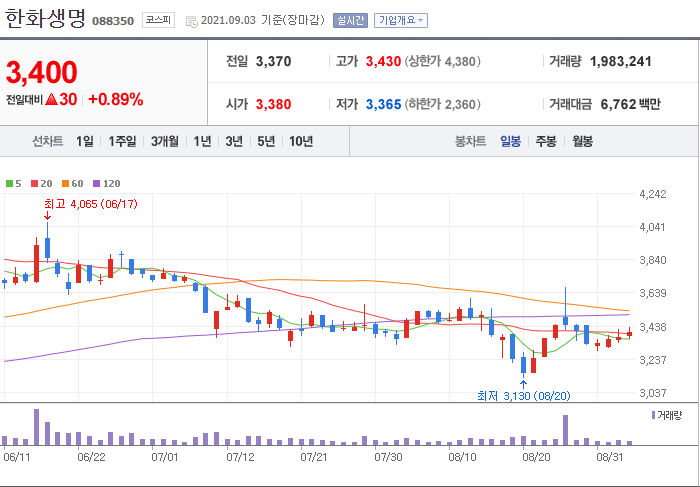
Task: Click the 실시간 real-time button
Action: (350, 21)
